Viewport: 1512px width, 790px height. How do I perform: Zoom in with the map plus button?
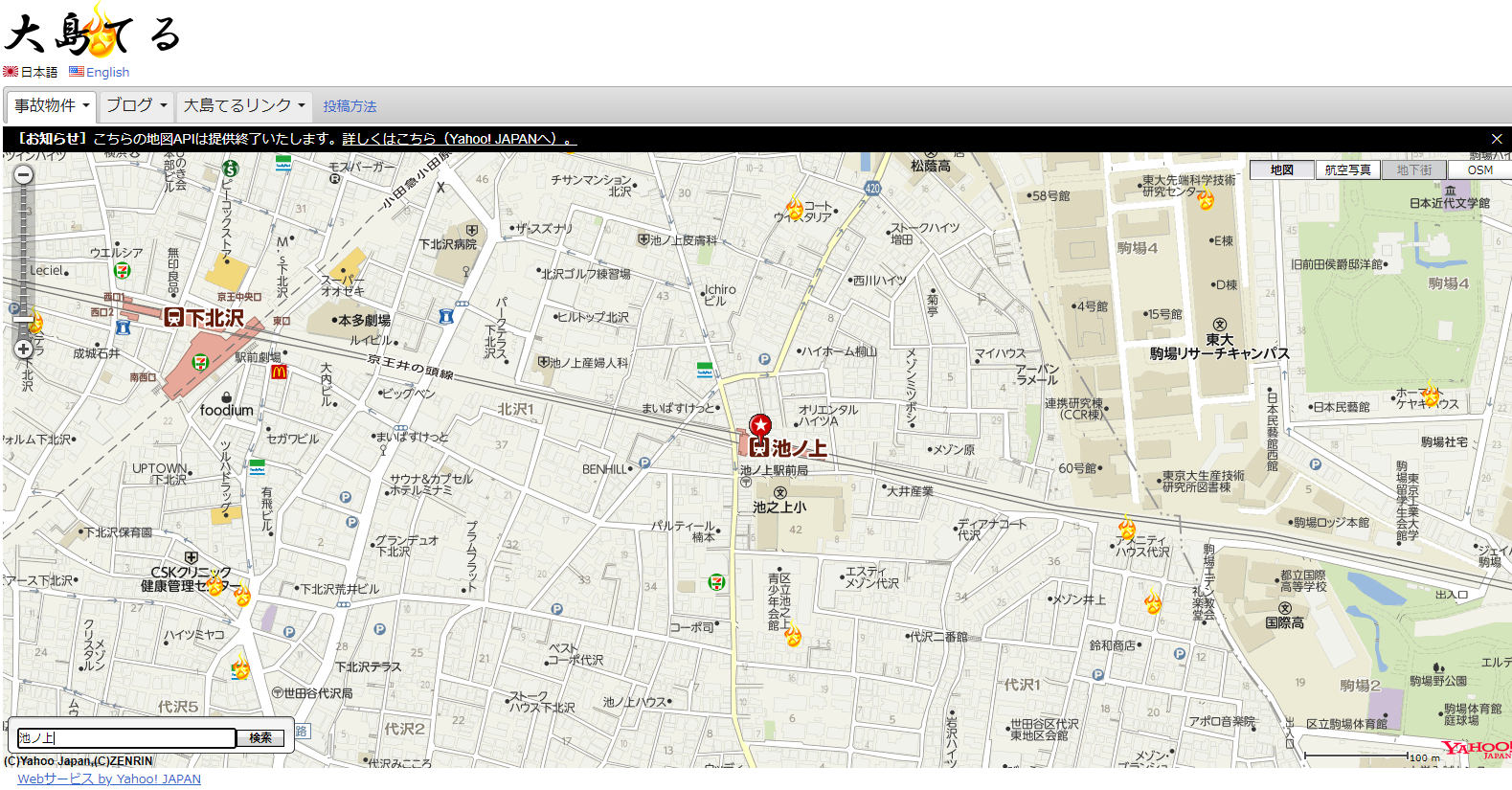[x=24, y=350]
